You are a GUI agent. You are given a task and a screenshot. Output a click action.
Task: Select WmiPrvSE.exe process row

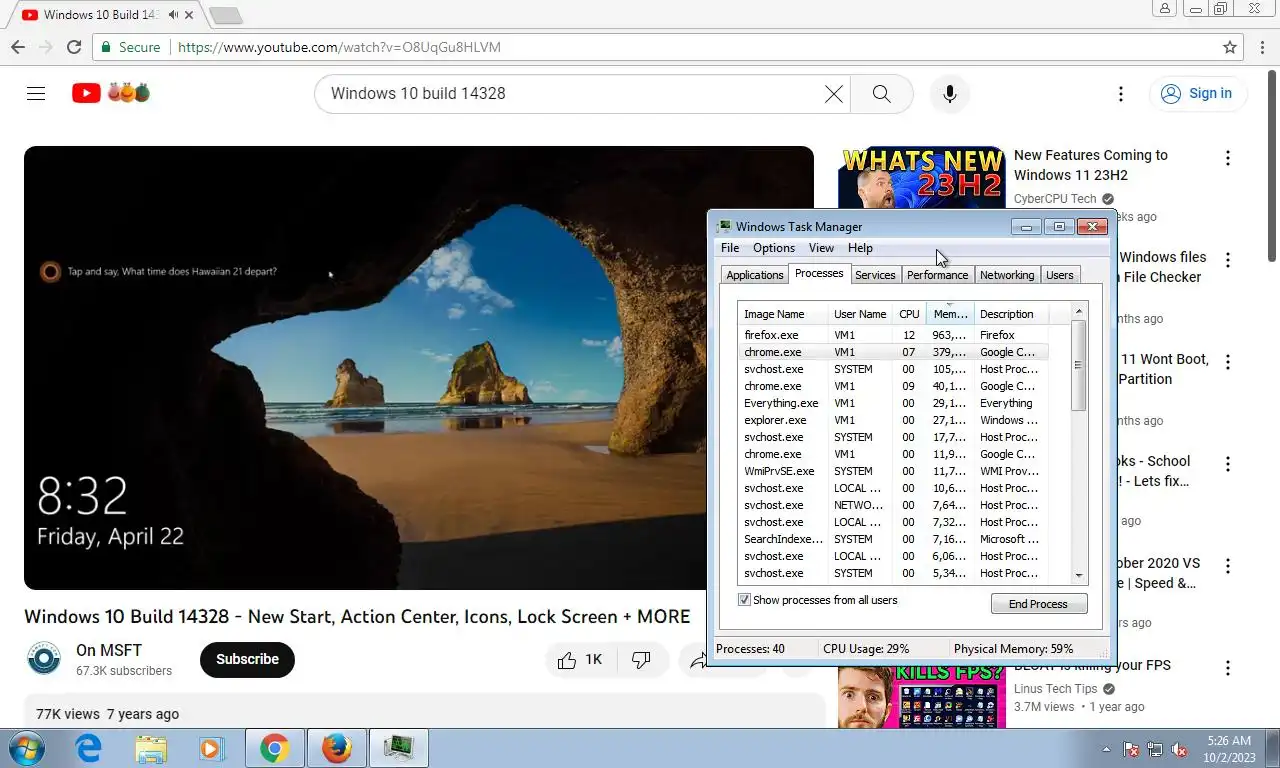click(x=893, y=471)
